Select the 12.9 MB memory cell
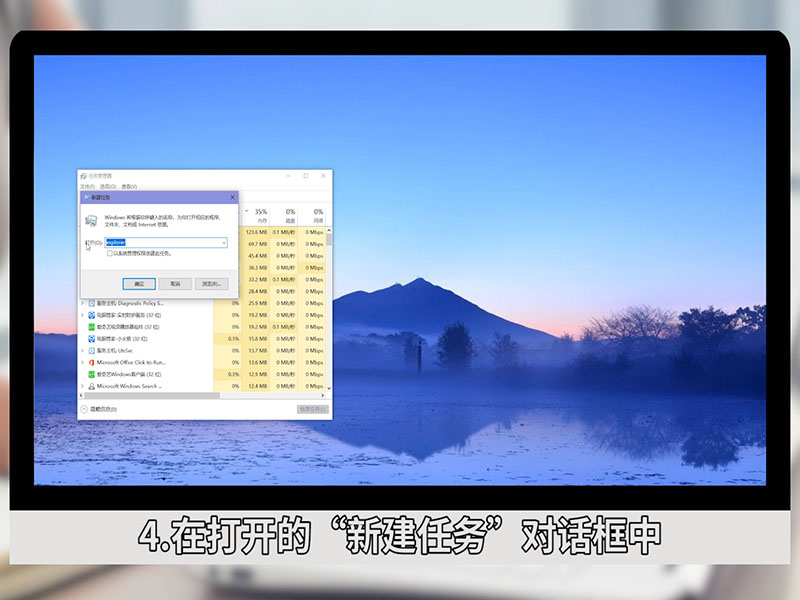800x600 pixels. coord(258,374)
